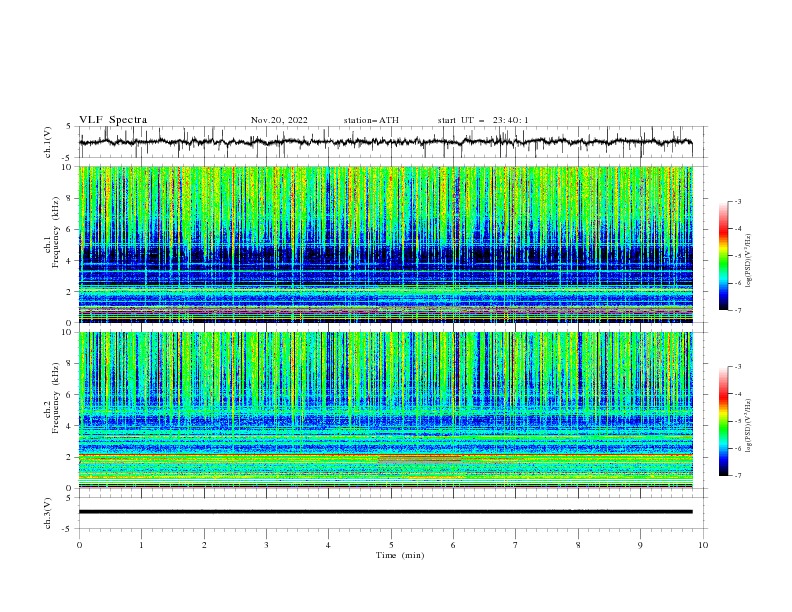Click the lower PSD color scale bar
Screen dimensions: 792x612
[x=723, y=421]
